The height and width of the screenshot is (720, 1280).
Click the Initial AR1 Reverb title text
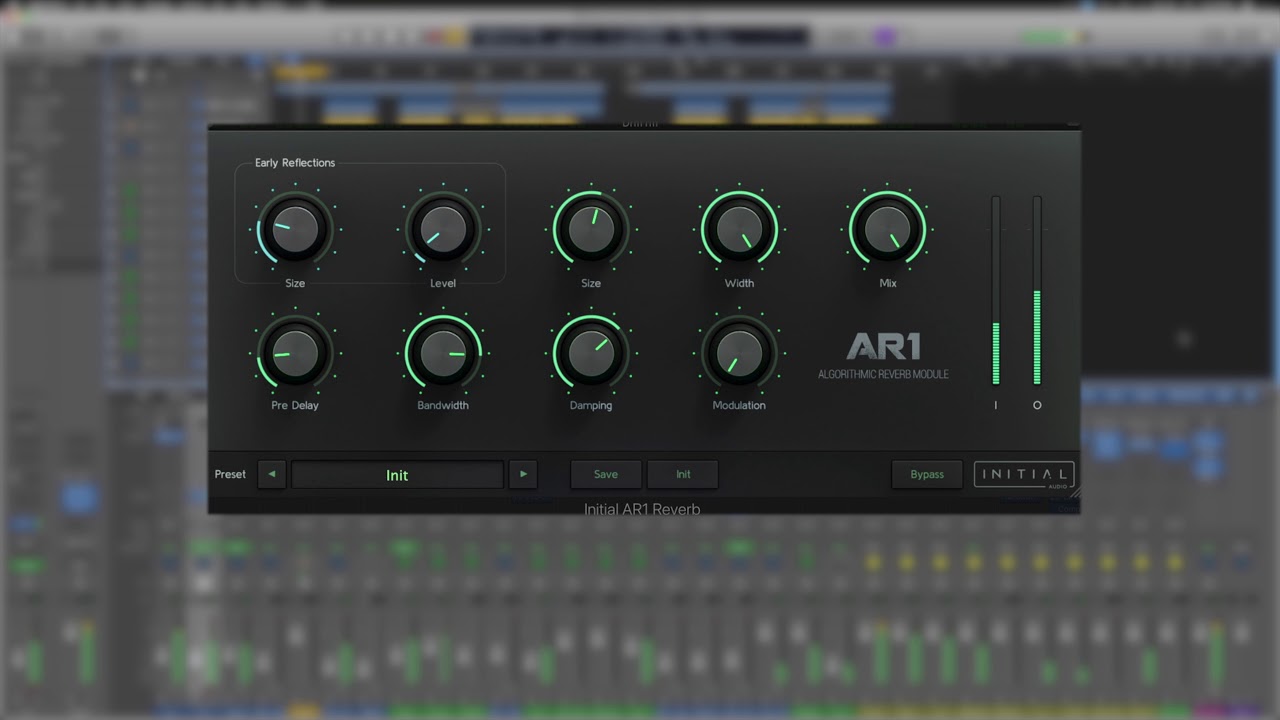[x=642, y=509]
